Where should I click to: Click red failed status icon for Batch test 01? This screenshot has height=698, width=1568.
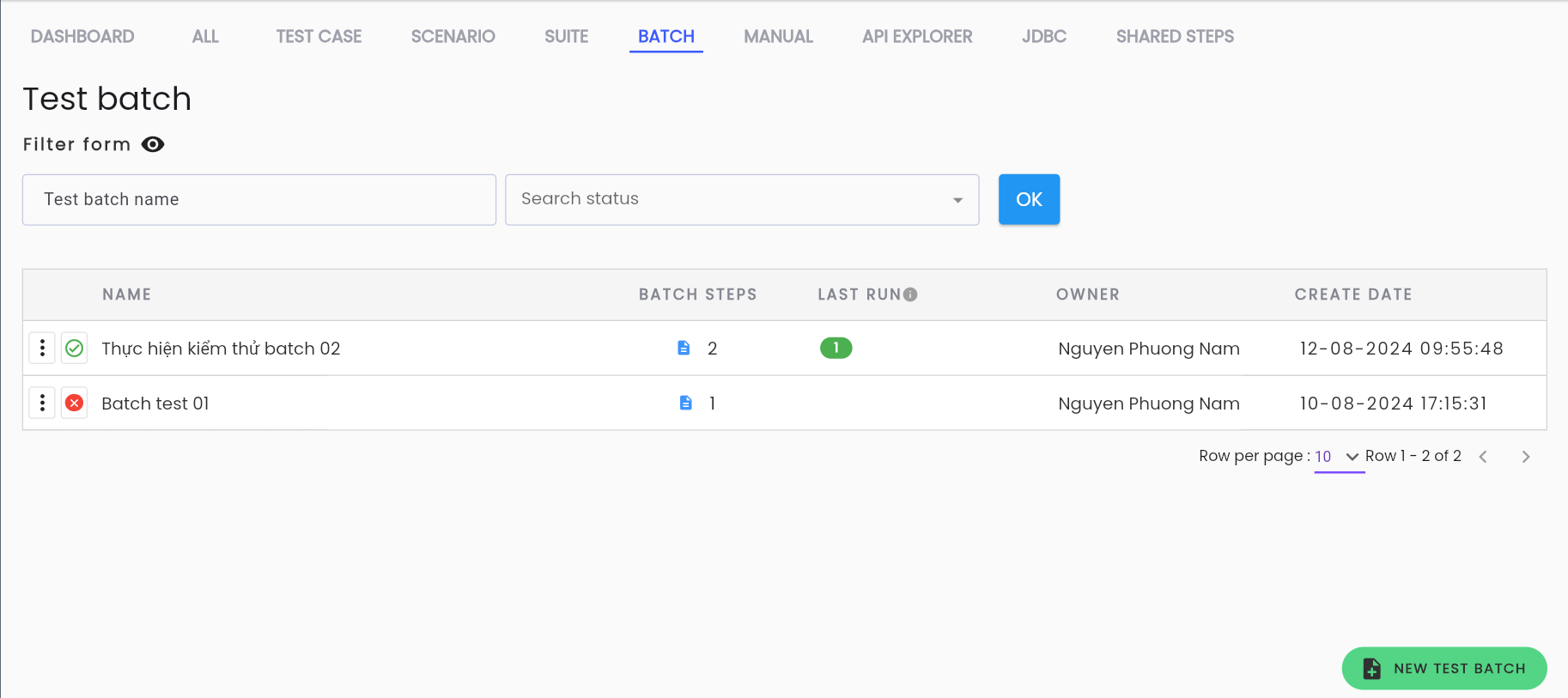[75, 403]
